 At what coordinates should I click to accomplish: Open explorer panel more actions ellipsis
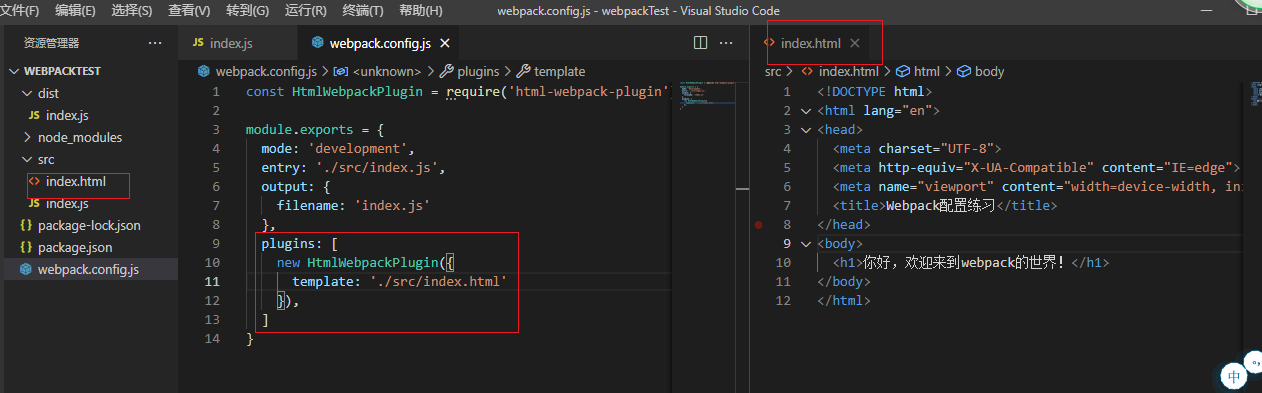154,43
